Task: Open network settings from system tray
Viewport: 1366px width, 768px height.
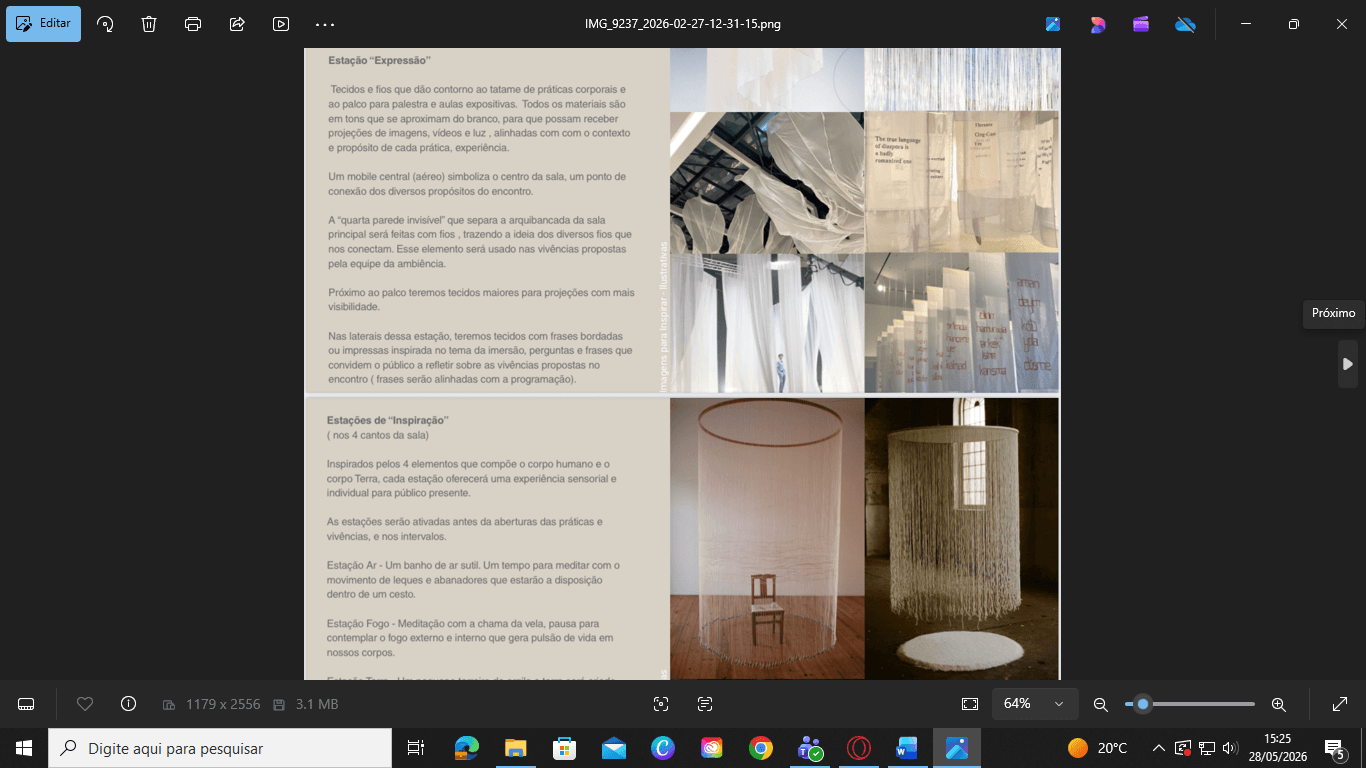Action: pos(1207,748)
